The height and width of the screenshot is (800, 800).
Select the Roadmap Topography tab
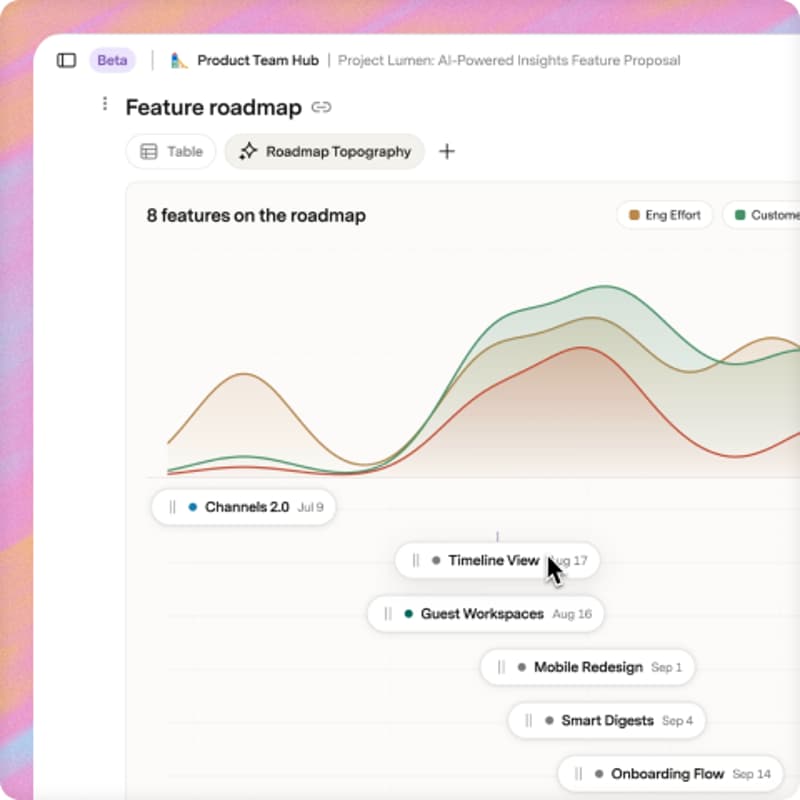[324, 151]
